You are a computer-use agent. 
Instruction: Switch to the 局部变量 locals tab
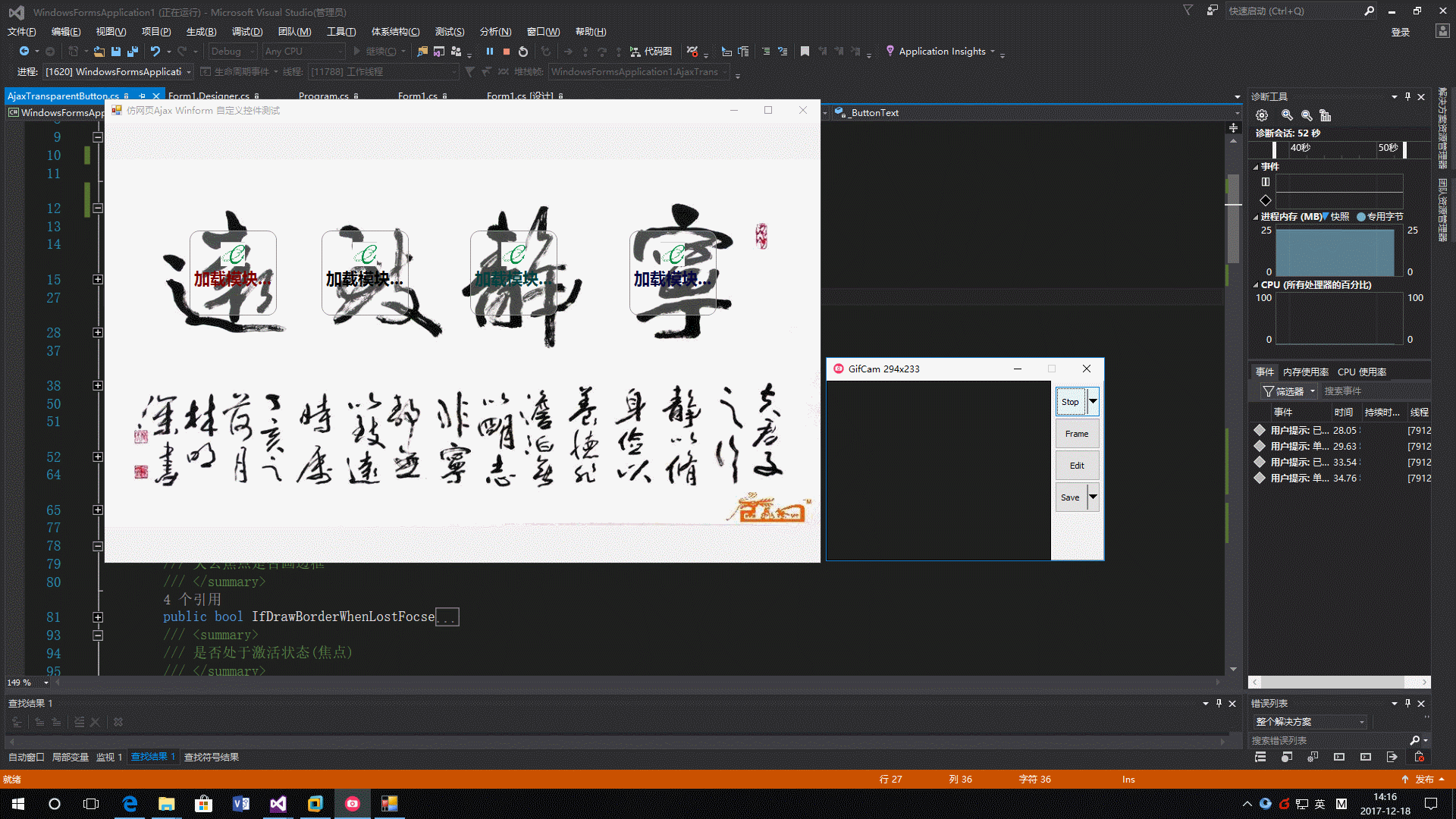point(71,757)
